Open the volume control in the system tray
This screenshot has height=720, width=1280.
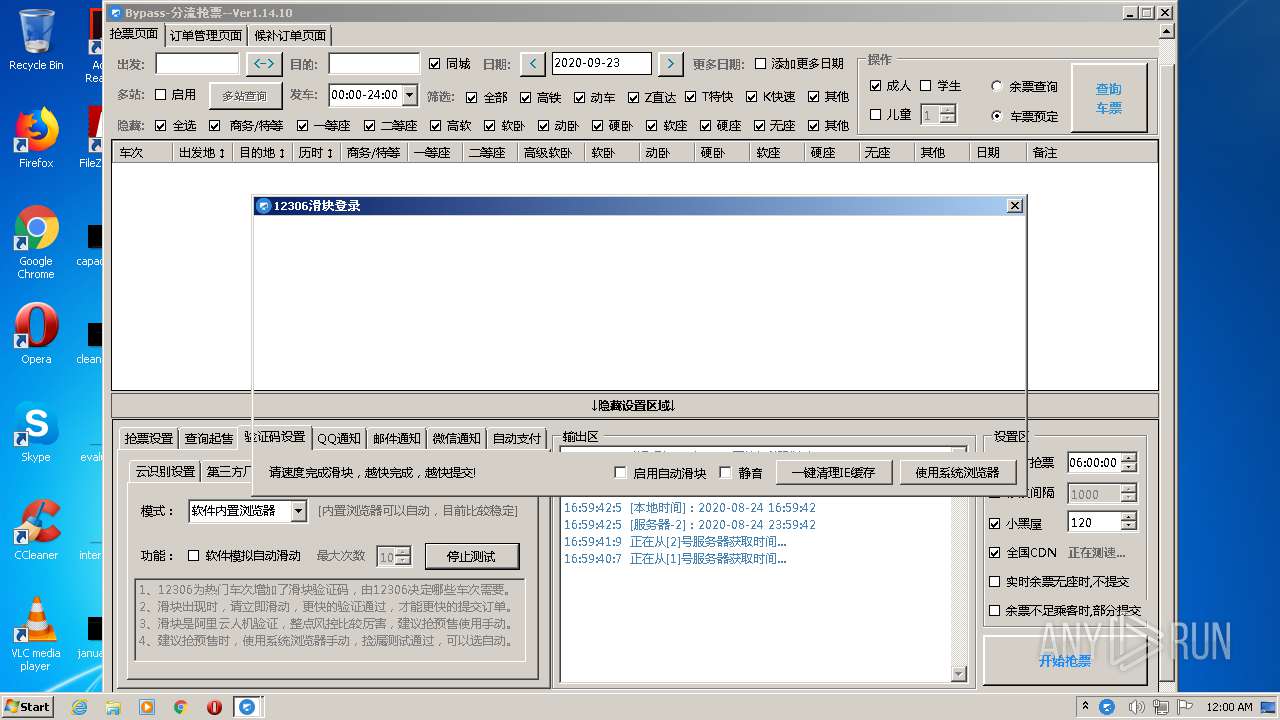coord(1136,707)
